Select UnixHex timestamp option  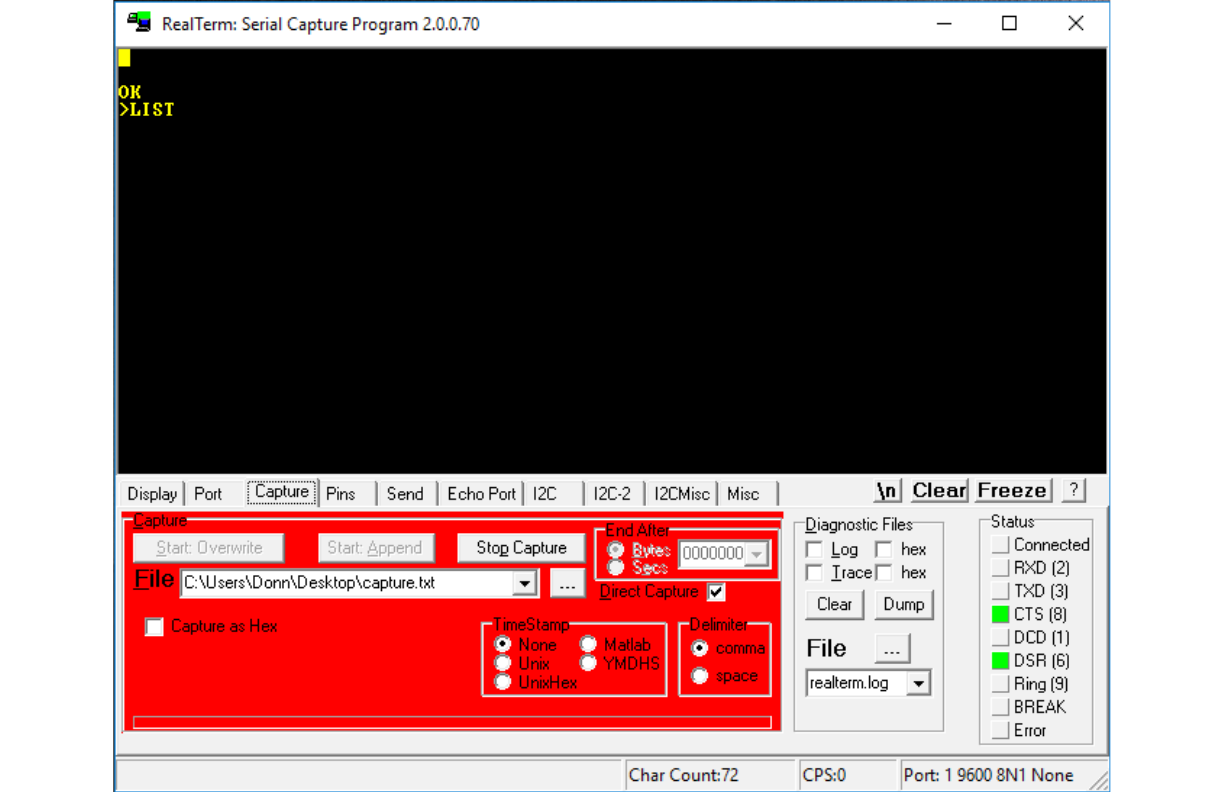504,682
